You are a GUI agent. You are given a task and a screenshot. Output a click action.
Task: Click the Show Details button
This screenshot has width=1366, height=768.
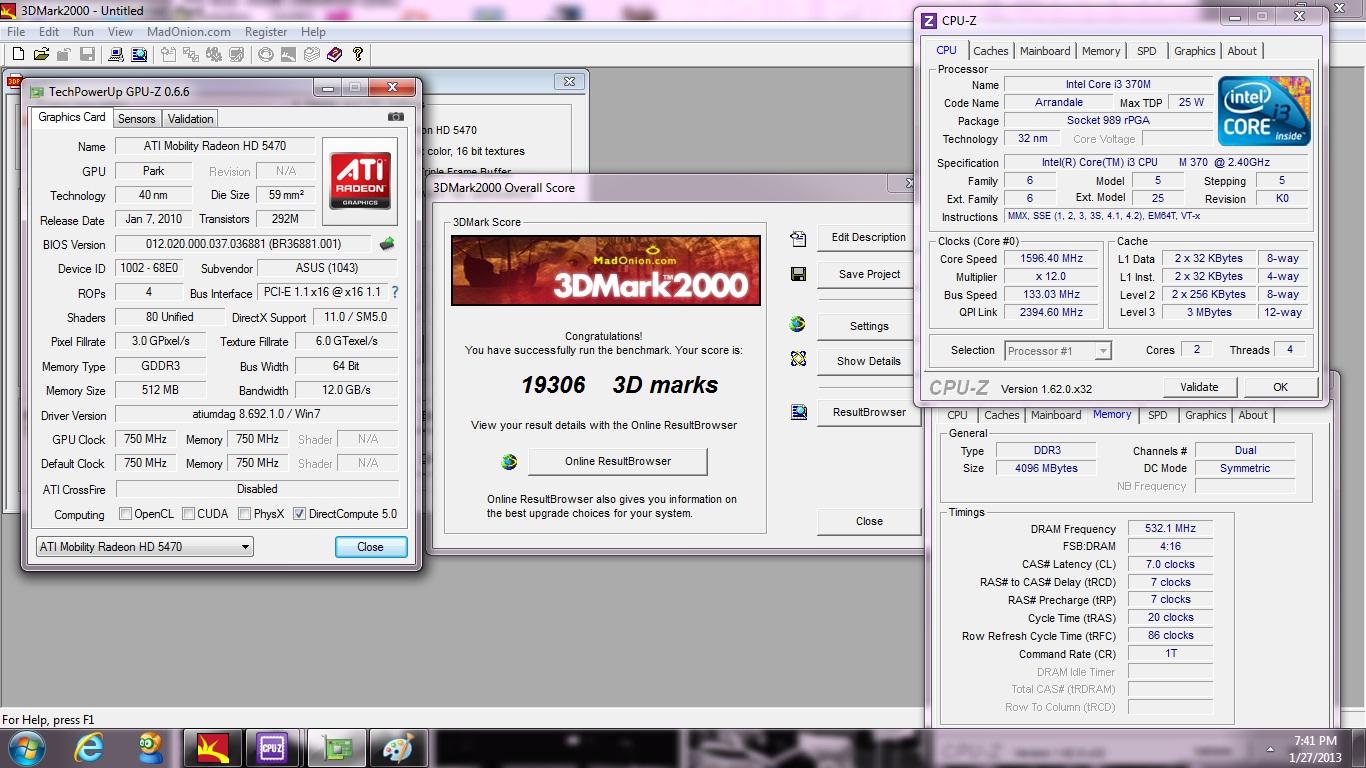click(x=868, y=361)
